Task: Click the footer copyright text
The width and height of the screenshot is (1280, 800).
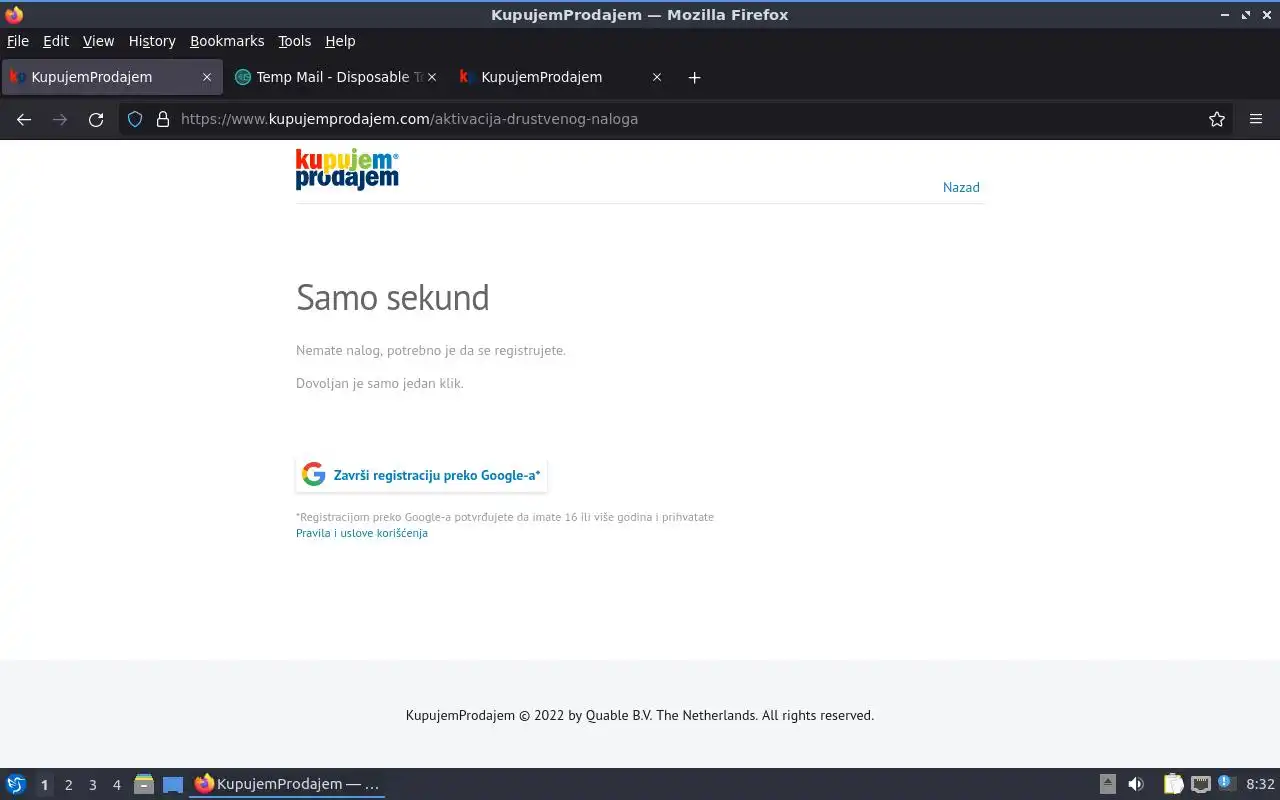Action: [640, 715]
